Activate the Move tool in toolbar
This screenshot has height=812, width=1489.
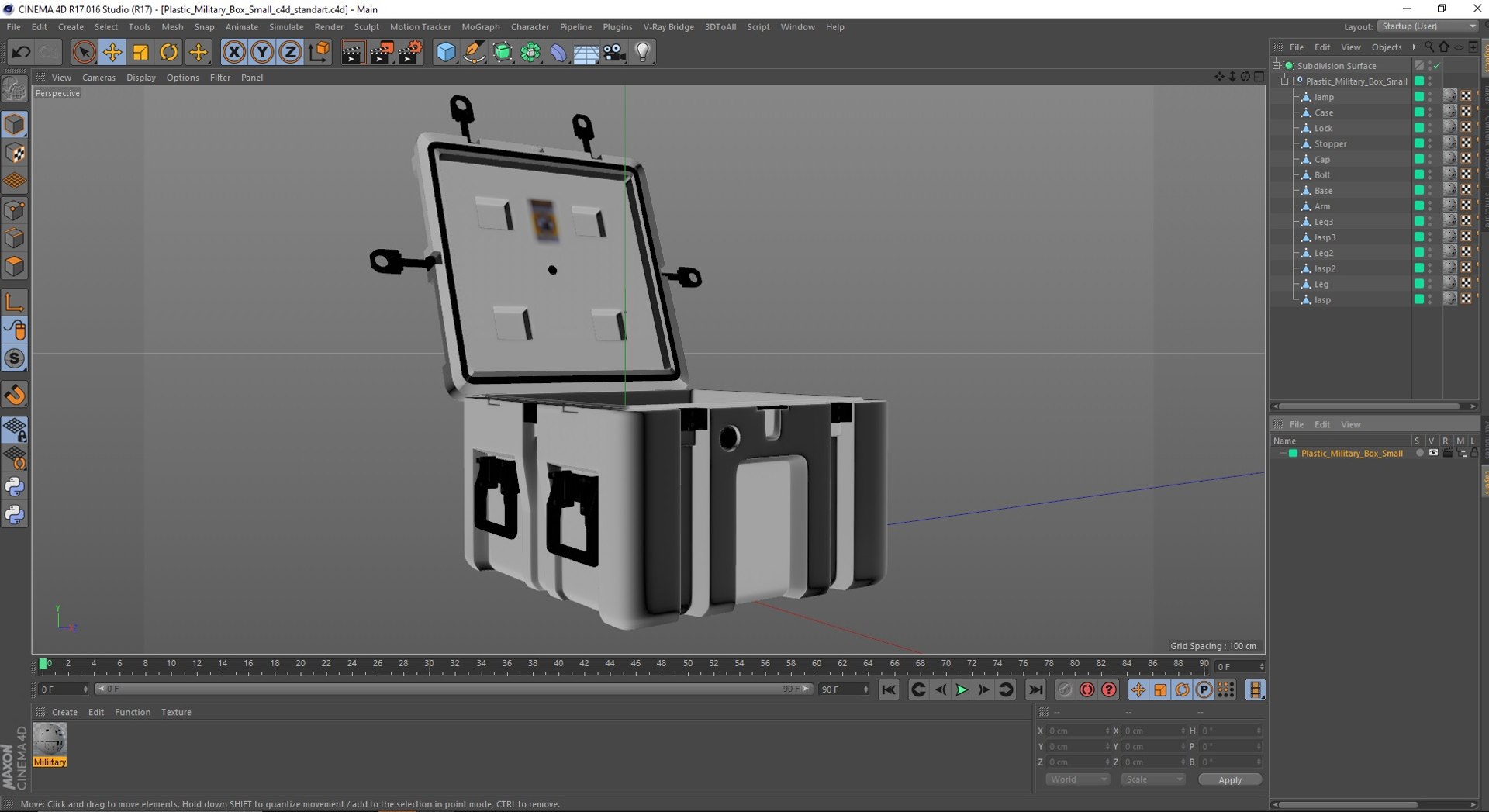tap(112, 52)
